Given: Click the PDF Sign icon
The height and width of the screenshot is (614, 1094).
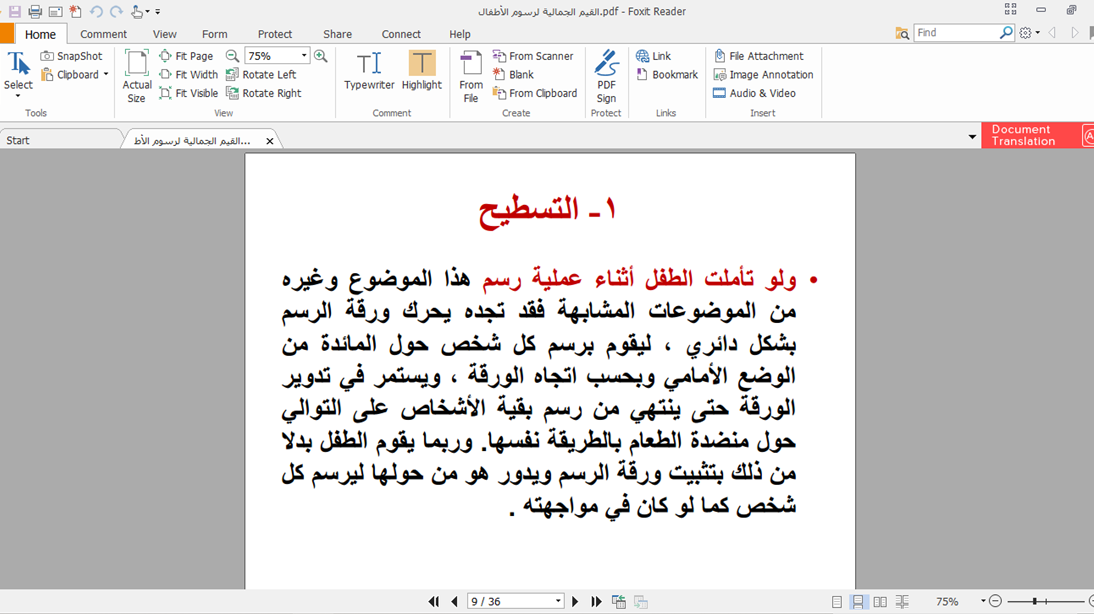Looking at the screenshot, I should pos(606,76).
